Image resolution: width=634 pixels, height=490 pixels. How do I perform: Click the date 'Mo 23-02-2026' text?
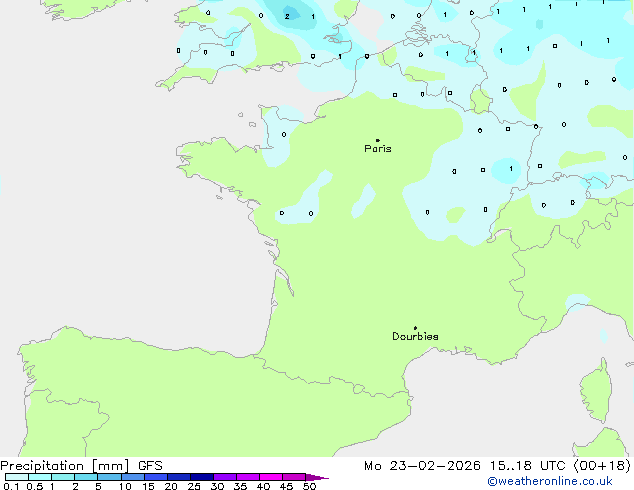(422, 466)
